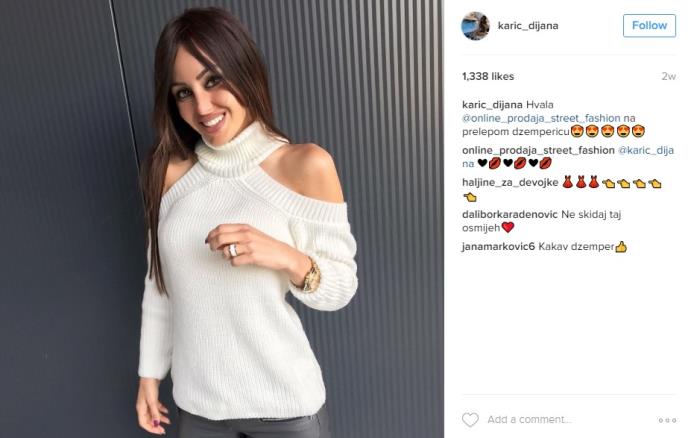Open daliborkaradenovic's profile
The width and height of the screenshot is (688, 438).
pos(509,214)
